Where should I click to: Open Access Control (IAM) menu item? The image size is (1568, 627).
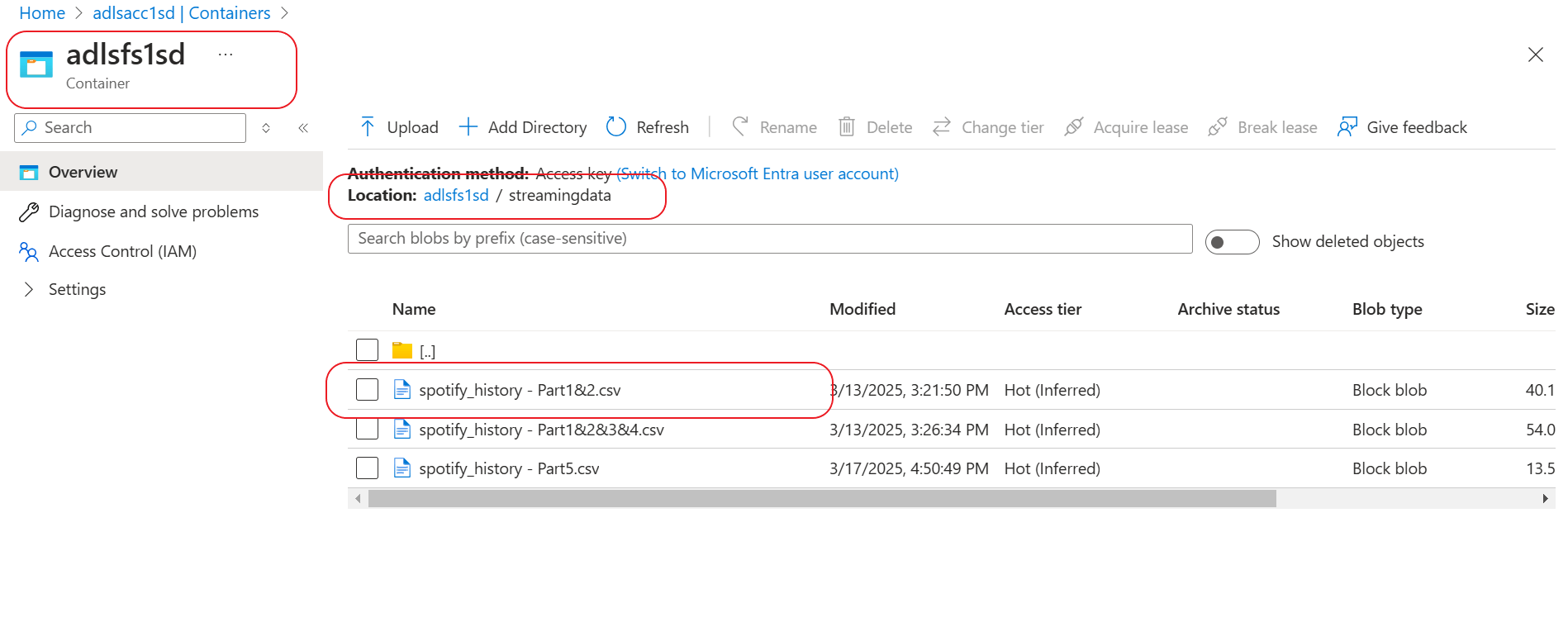pyautogui.click(x=122, y=252)
